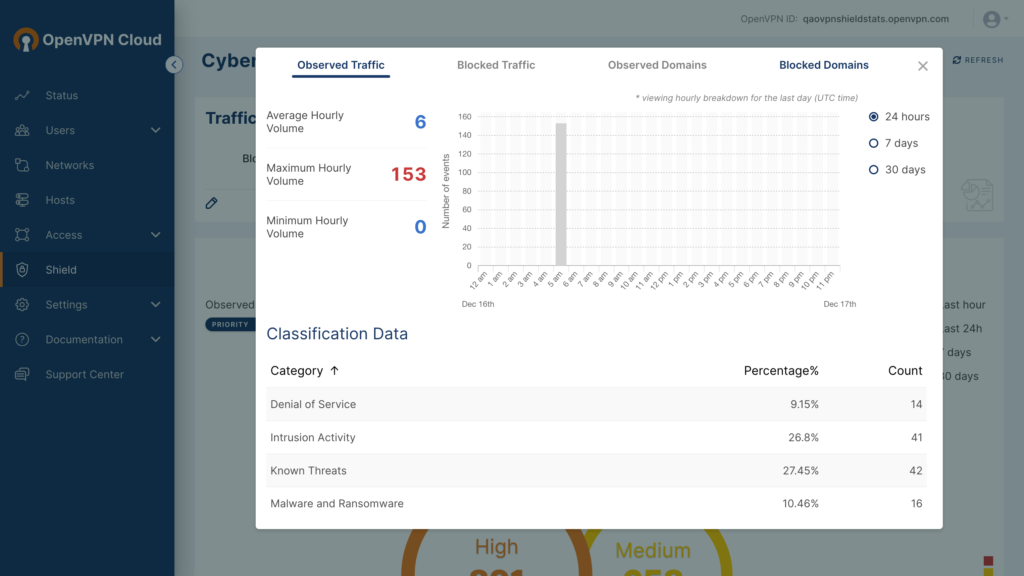Click the Status chart icon in sidebar
This screenshot has width=1024, height=576.
click(22, 95)
